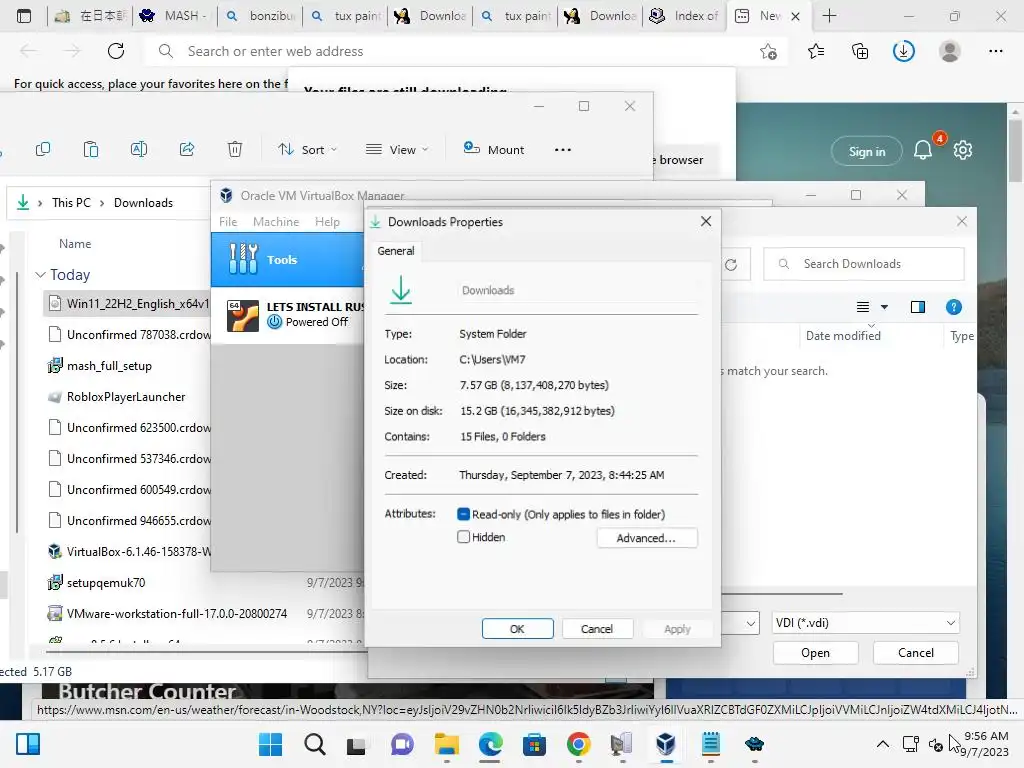
Task: Select the General tab in Downloads Properties
Action: pos(396,251)
